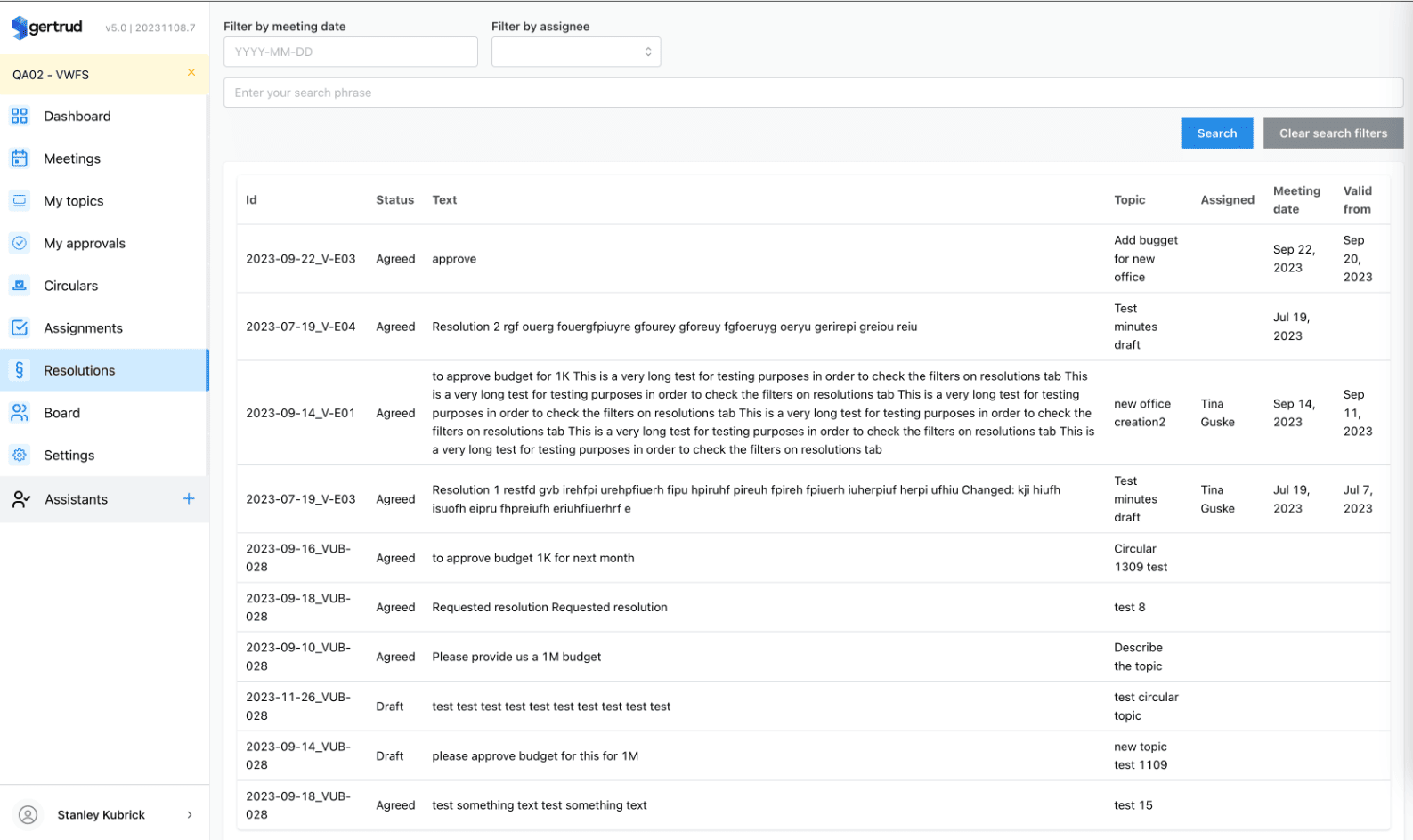
Task: Open Meetings via the calendar icon
Action: (x=20, y=158)
